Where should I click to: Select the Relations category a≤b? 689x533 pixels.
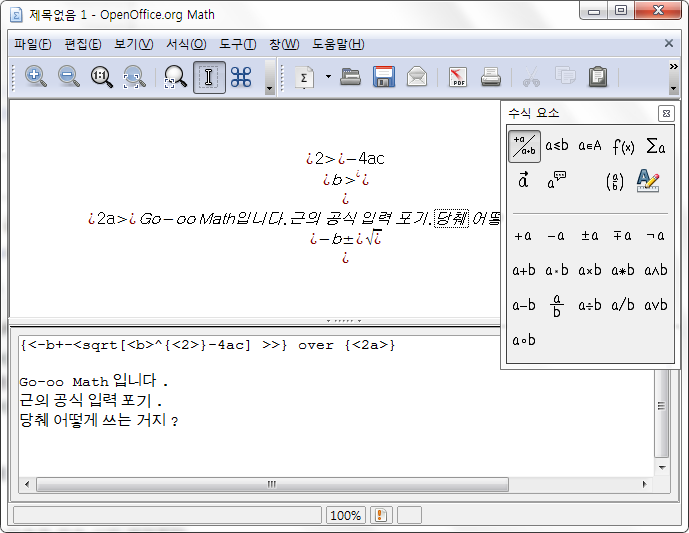click(557, 146)
